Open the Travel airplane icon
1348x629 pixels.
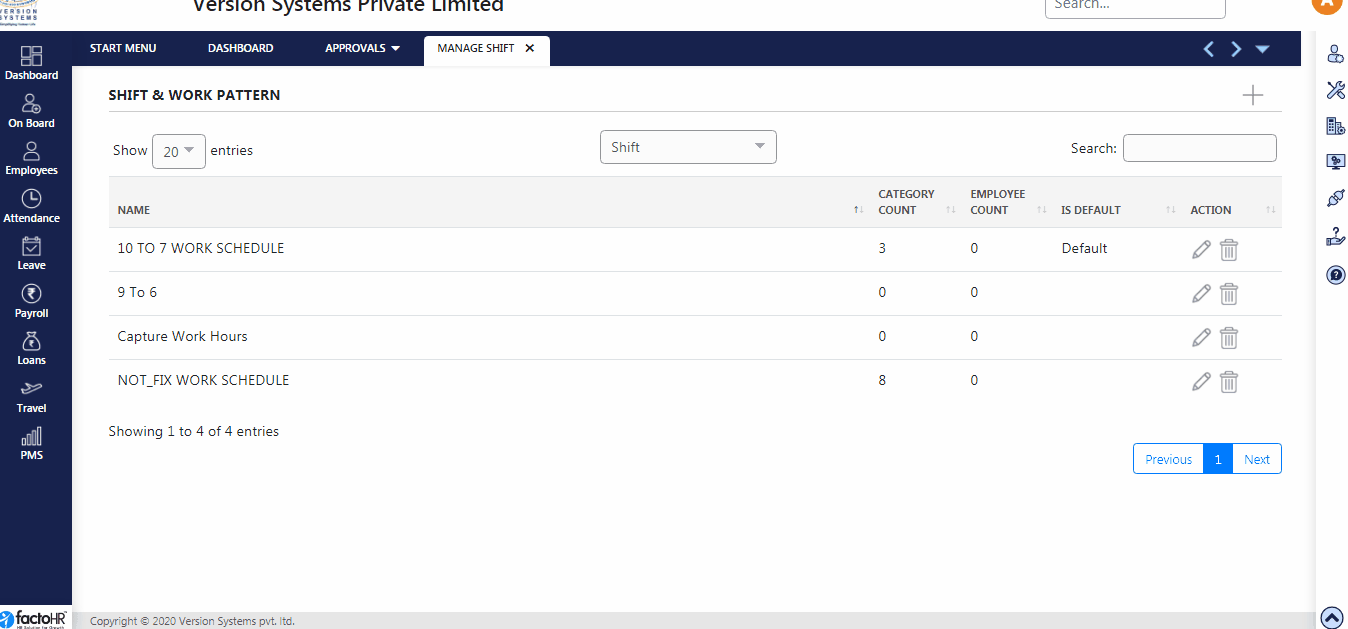(x=31, y=388)
